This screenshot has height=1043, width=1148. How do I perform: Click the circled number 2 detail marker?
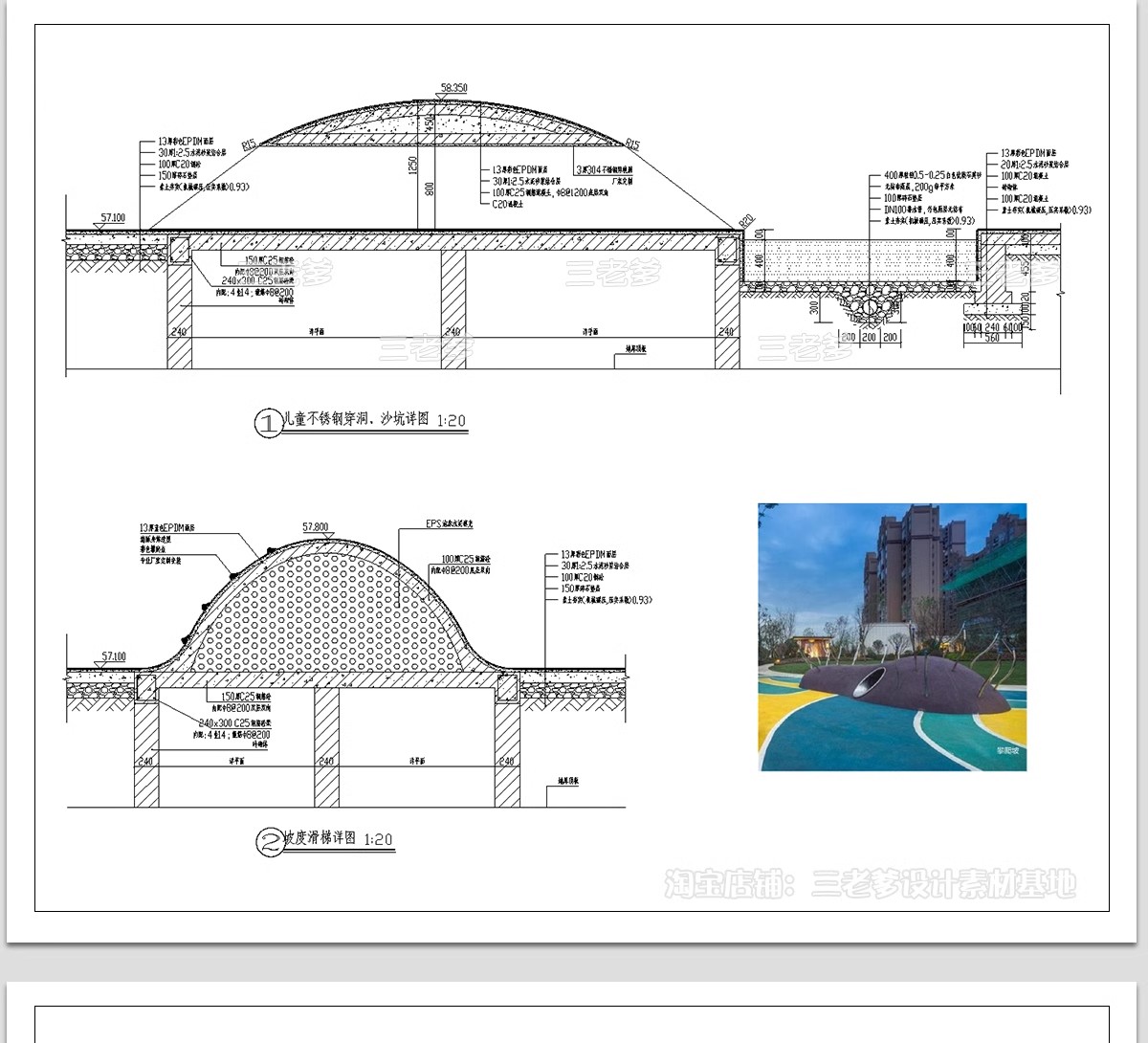click(269, 841)
